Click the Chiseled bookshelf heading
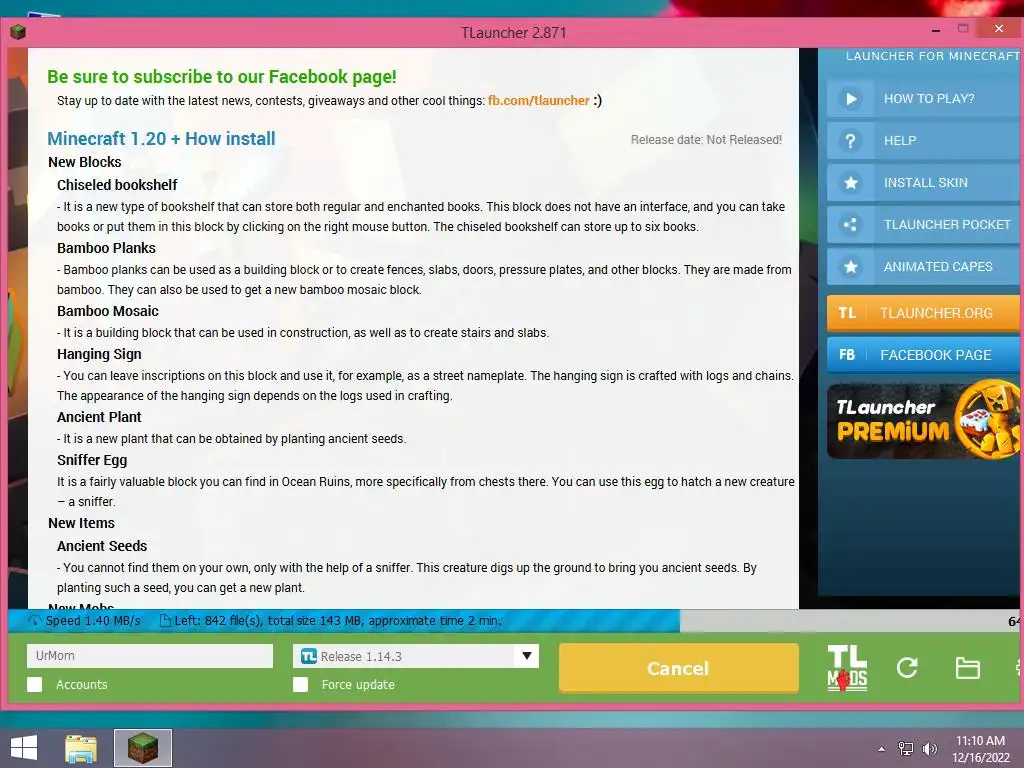 tap(117, 185)
